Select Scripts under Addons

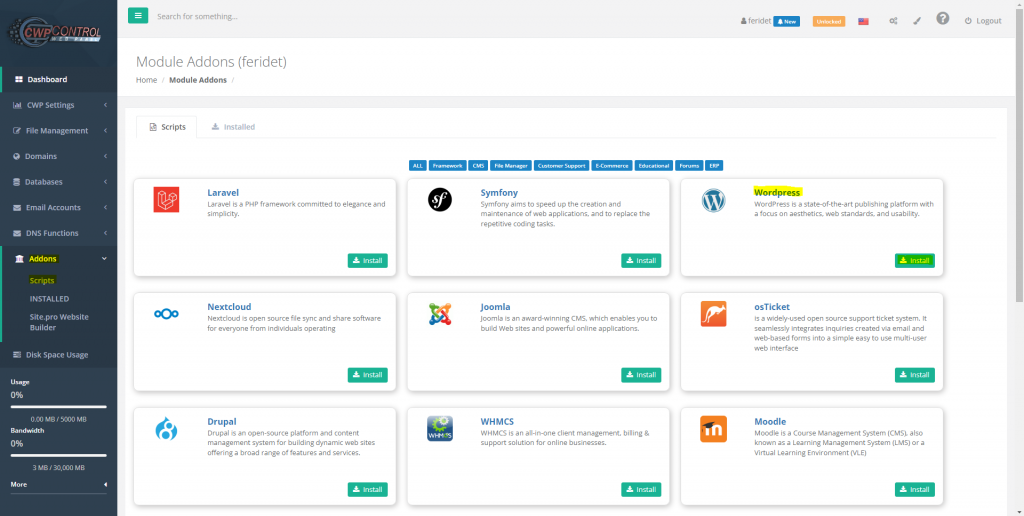(42, 280)
